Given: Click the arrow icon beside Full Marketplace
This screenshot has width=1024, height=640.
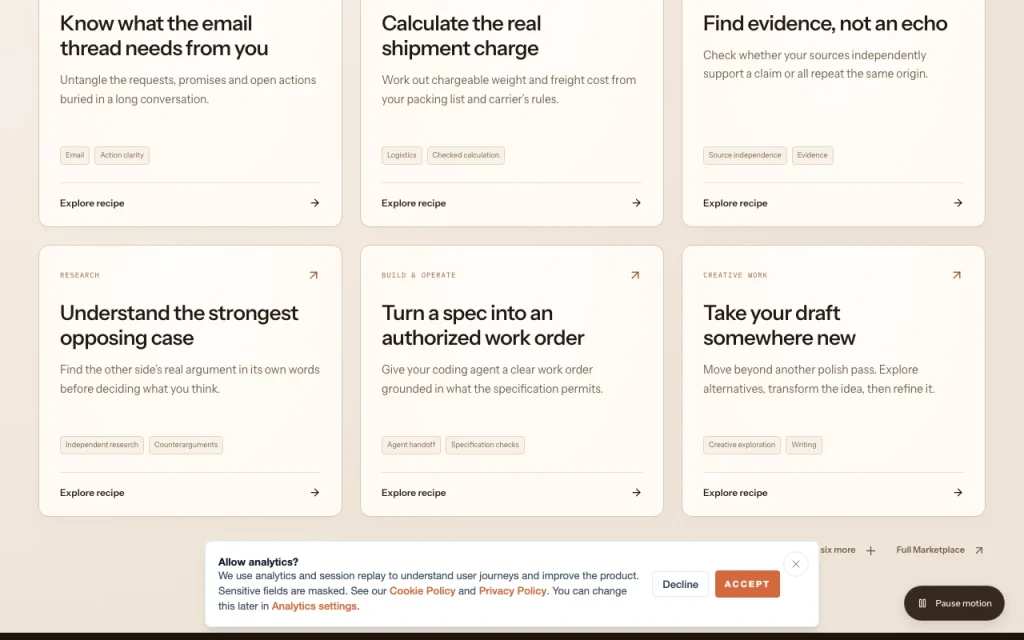Looking at the screenshot, I should [x=979, y=551].
